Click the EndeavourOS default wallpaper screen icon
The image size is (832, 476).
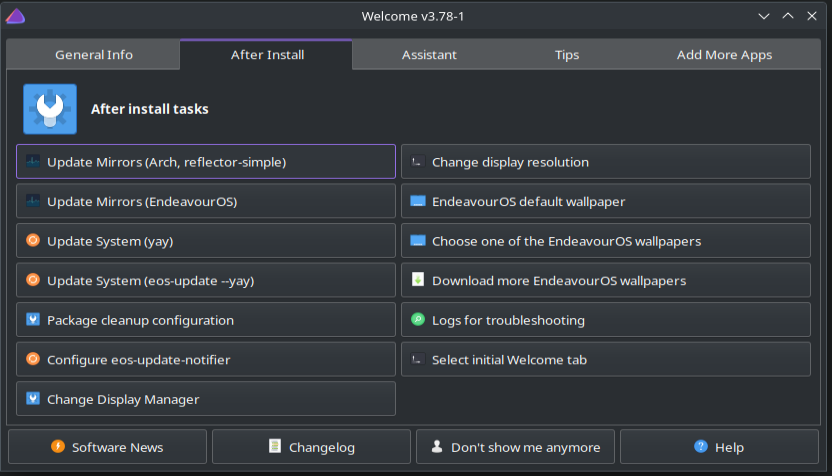[418, 201]
